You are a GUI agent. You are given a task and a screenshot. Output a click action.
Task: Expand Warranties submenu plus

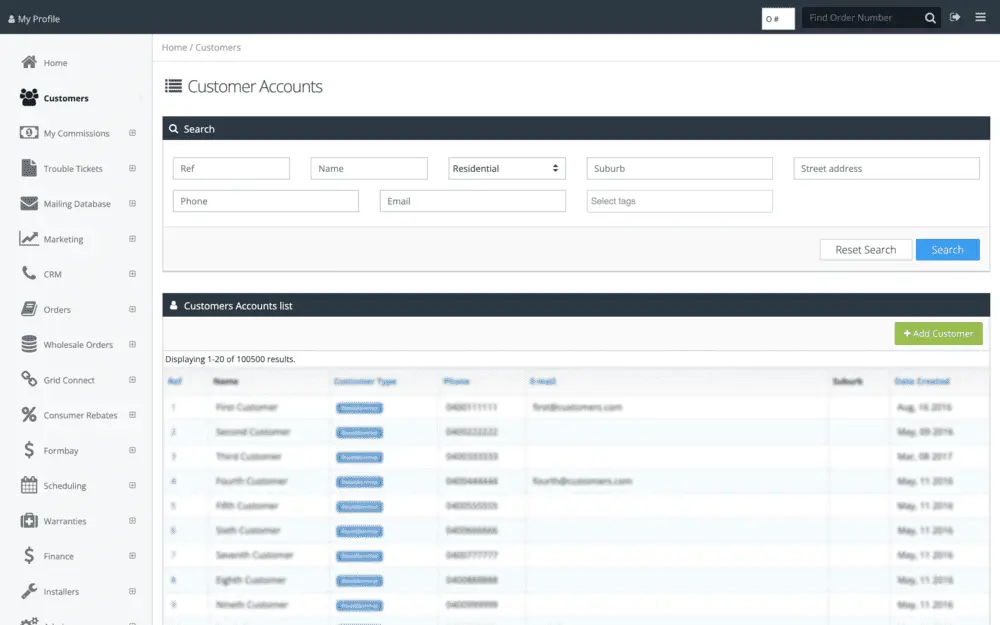pyautogui.click(x=132, y=520)
